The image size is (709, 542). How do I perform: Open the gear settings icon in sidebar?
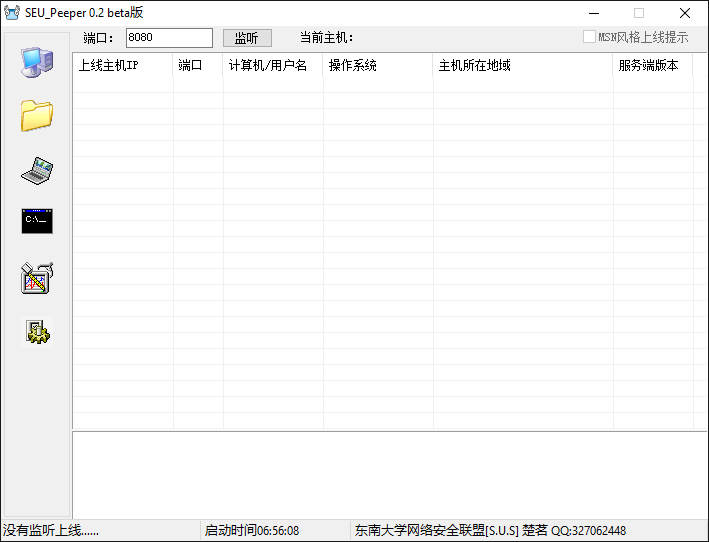[37, 333]
